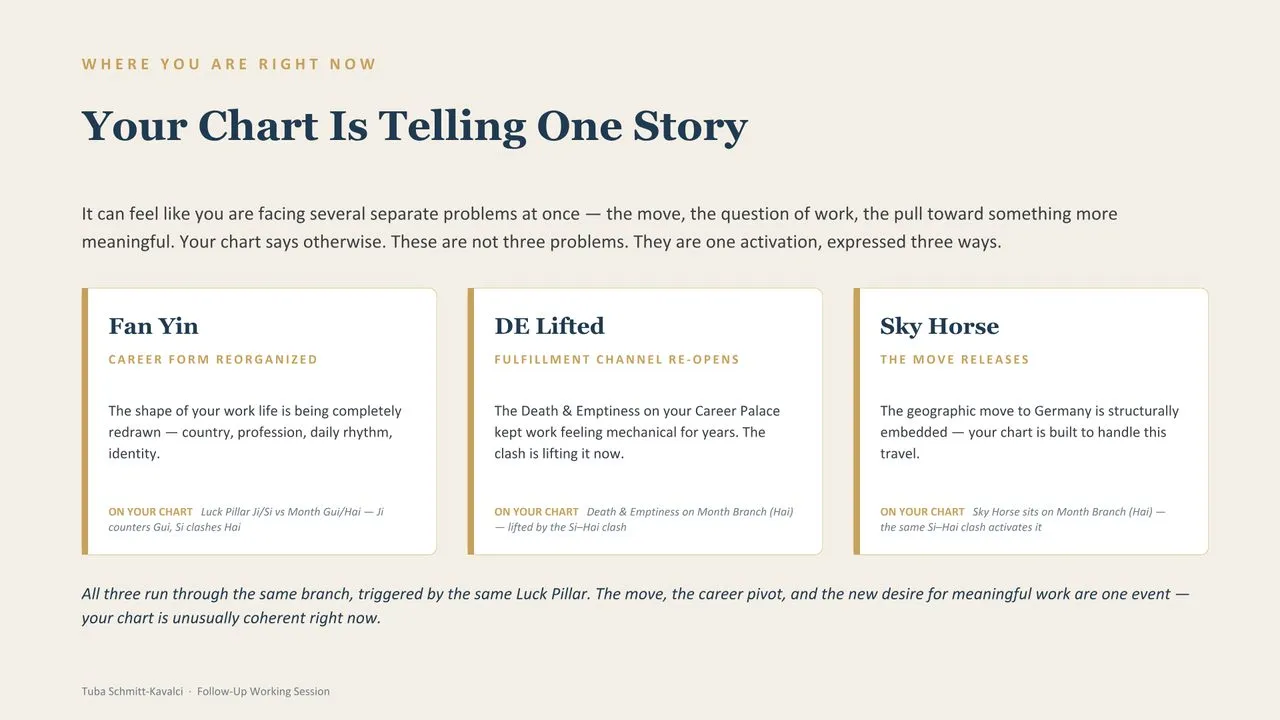Click the gold accent bar on Fan Yin card
The height and width of the screenshot is (720, 1280).
click(x=85, y=421)
